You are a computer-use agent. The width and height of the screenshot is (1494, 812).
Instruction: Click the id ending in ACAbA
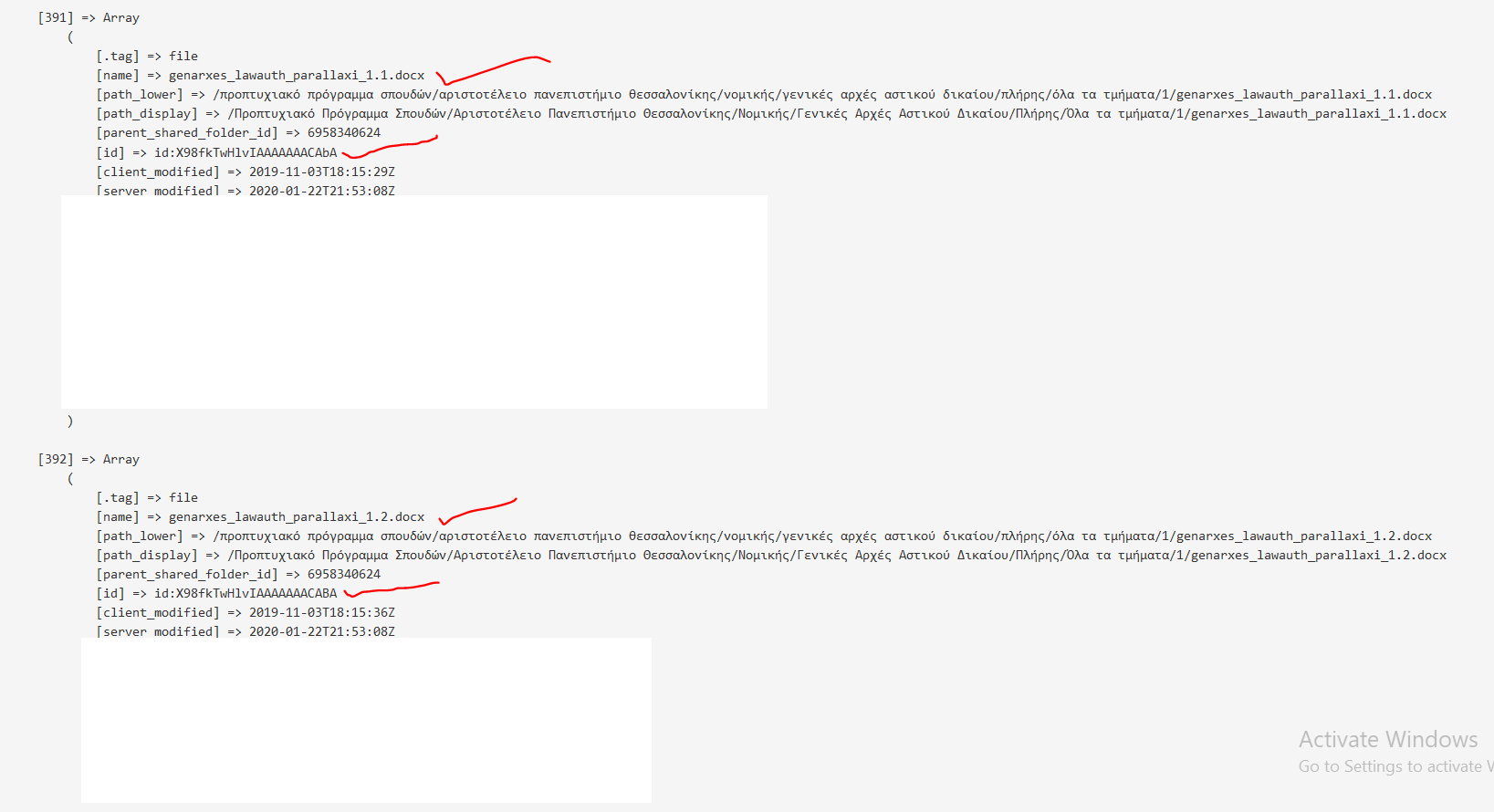(x=246, y=152)
